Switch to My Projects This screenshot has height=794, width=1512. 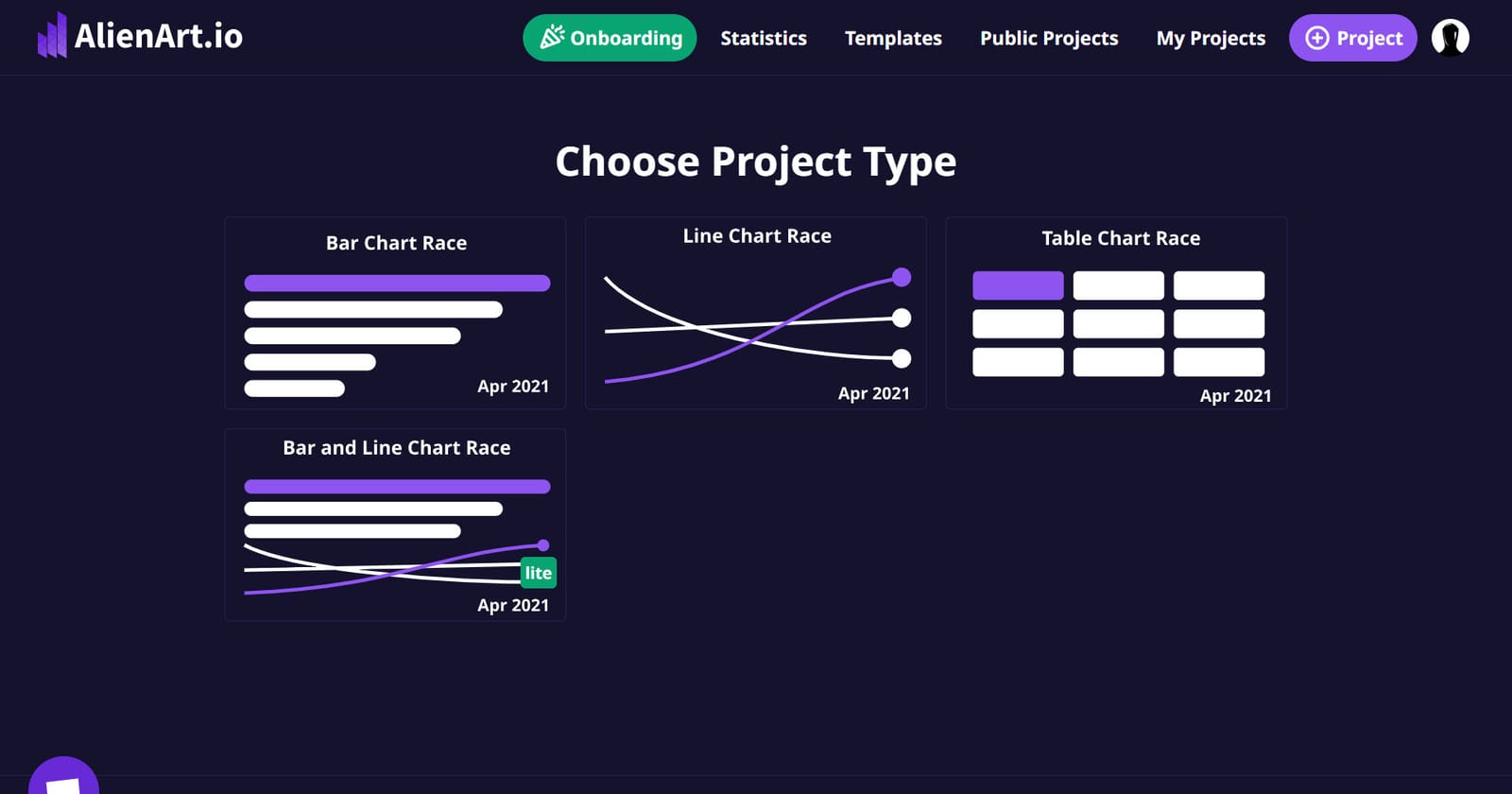(x=1211, y=38)
